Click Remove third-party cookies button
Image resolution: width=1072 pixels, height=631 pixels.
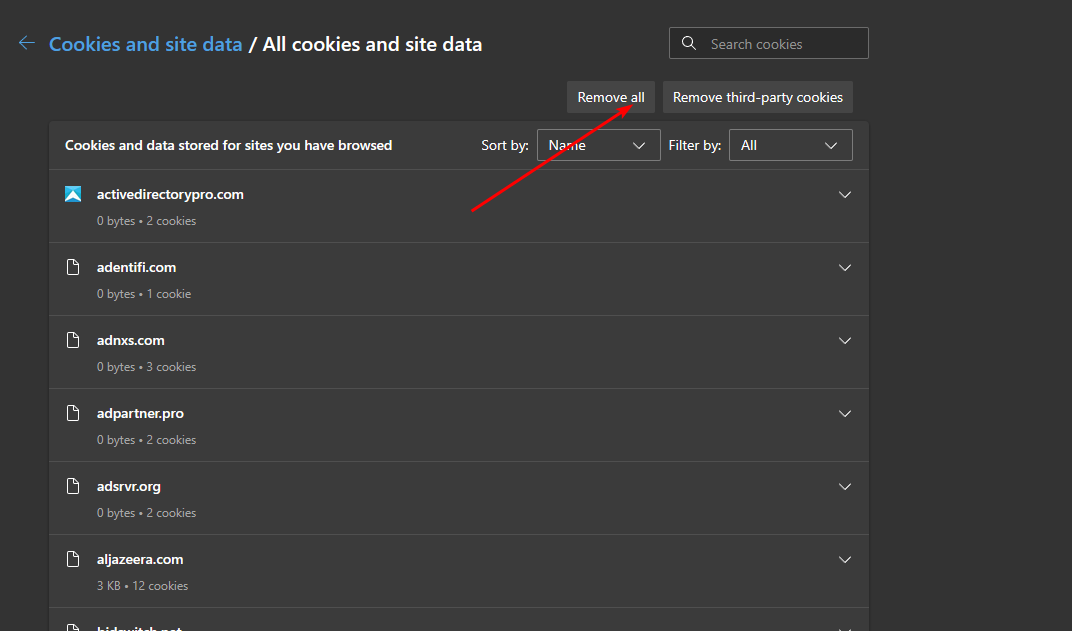coord(758,97)
